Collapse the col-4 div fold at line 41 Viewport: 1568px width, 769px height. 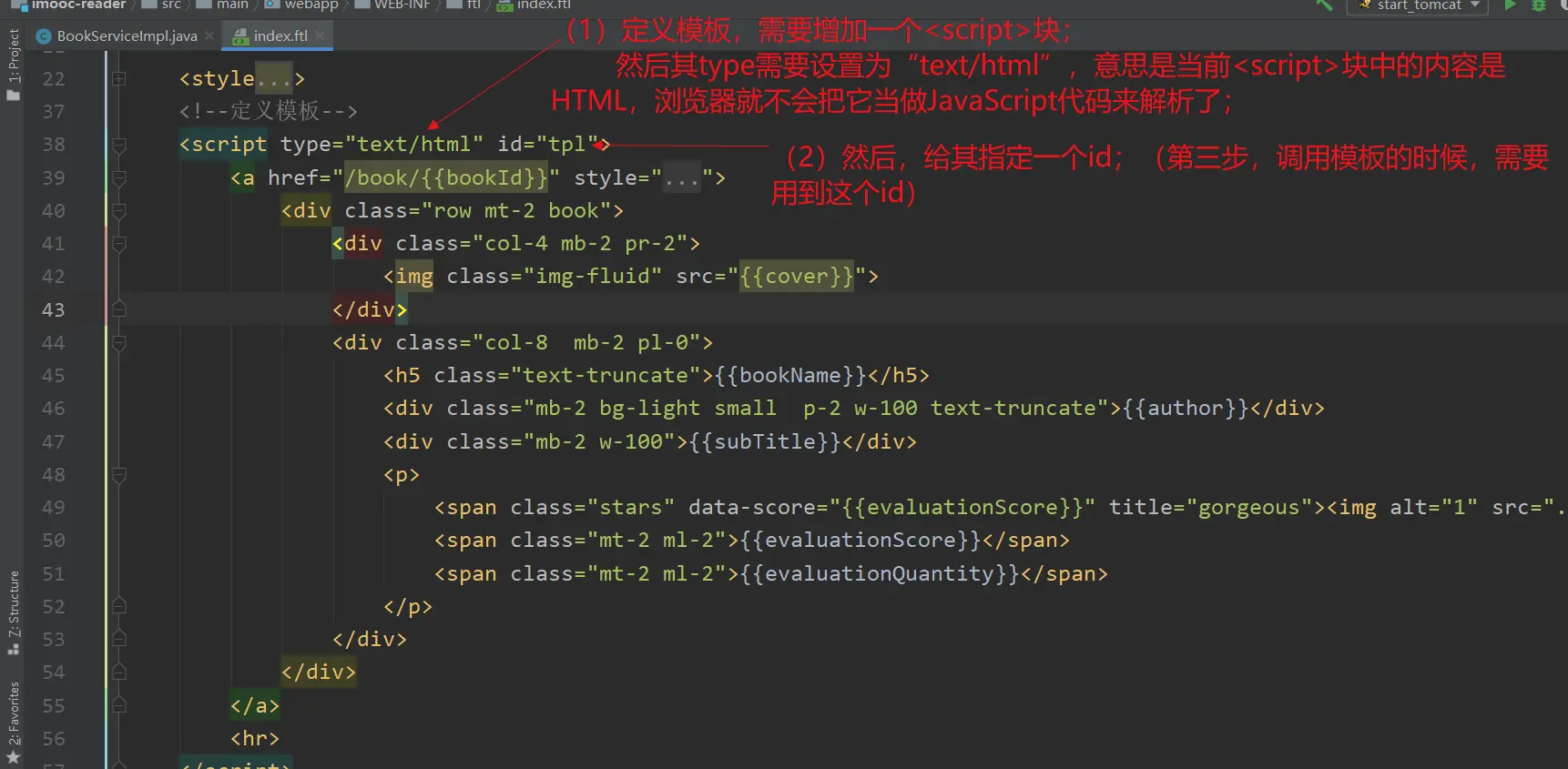[x=118, y=244]
